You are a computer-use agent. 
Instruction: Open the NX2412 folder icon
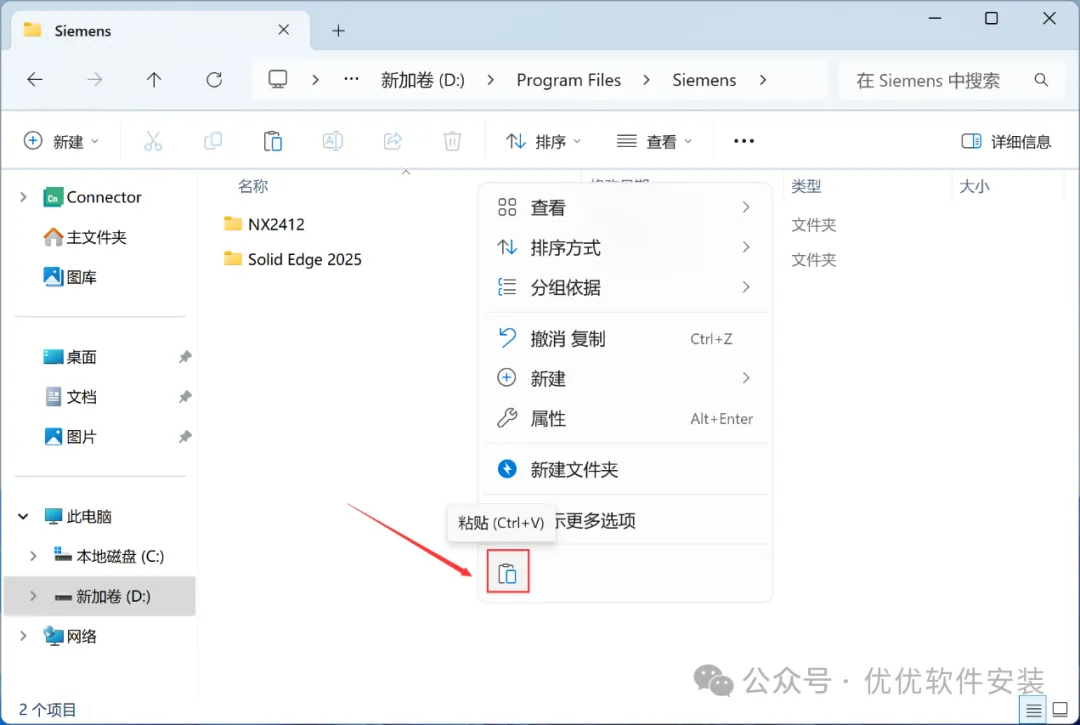[233, 224]
